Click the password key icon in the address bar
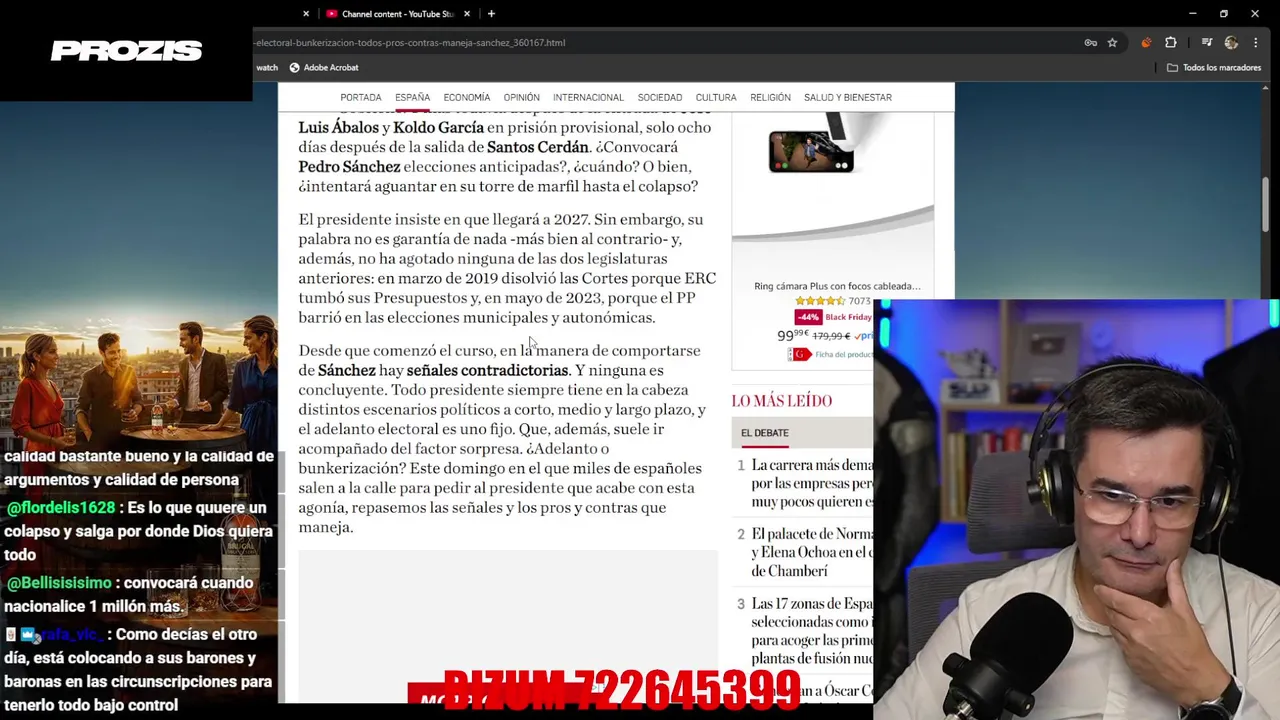1280x720 pixels. pos(1091,43)
